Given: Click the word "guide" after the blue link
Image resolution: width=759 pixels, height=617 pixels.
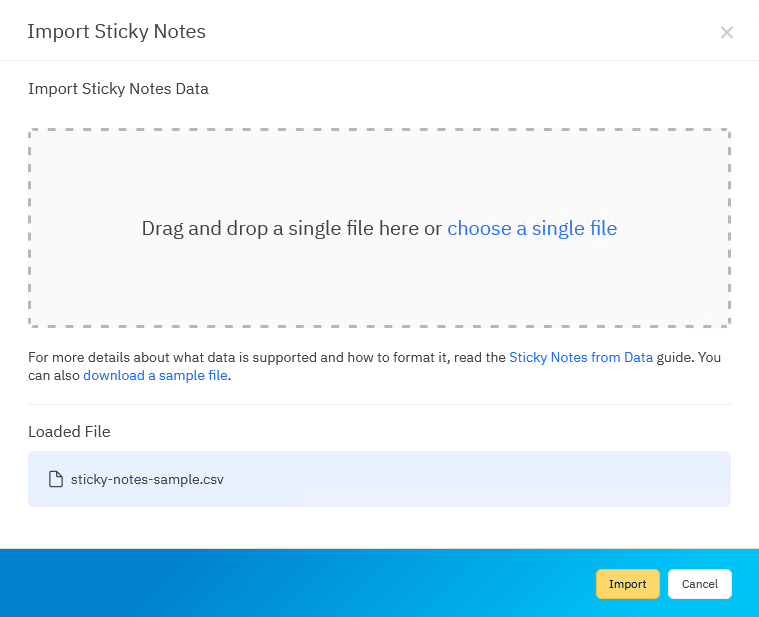Looking at the screenshot, I should (x=673, y=357).
